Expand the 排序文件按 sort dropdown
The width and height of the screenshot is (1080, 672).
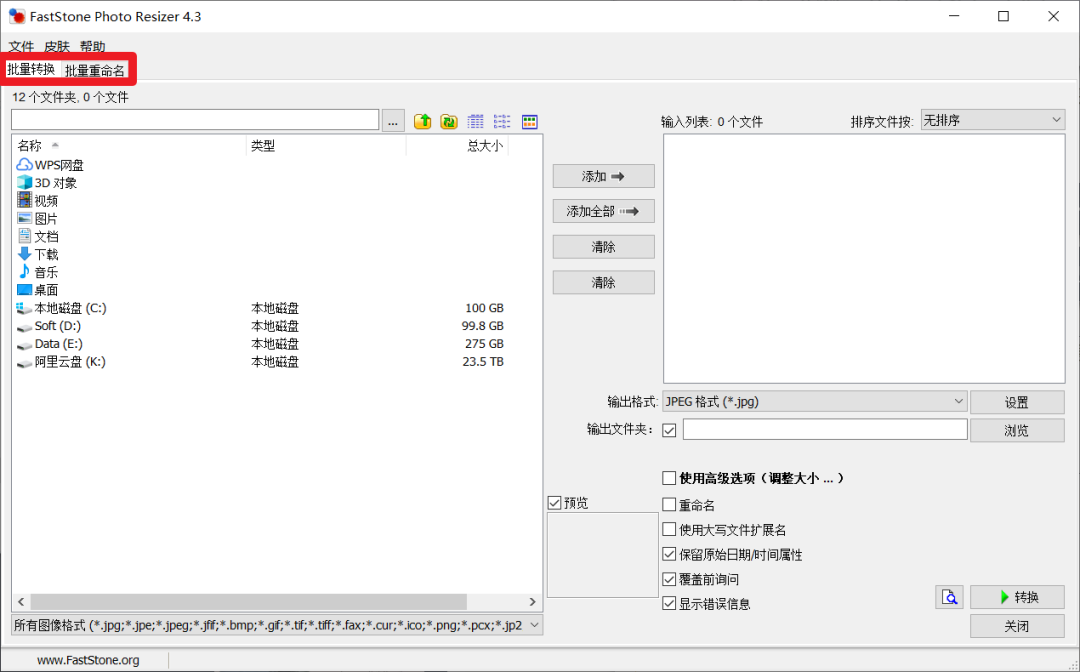pyautogui.click(x=992, y=121)
